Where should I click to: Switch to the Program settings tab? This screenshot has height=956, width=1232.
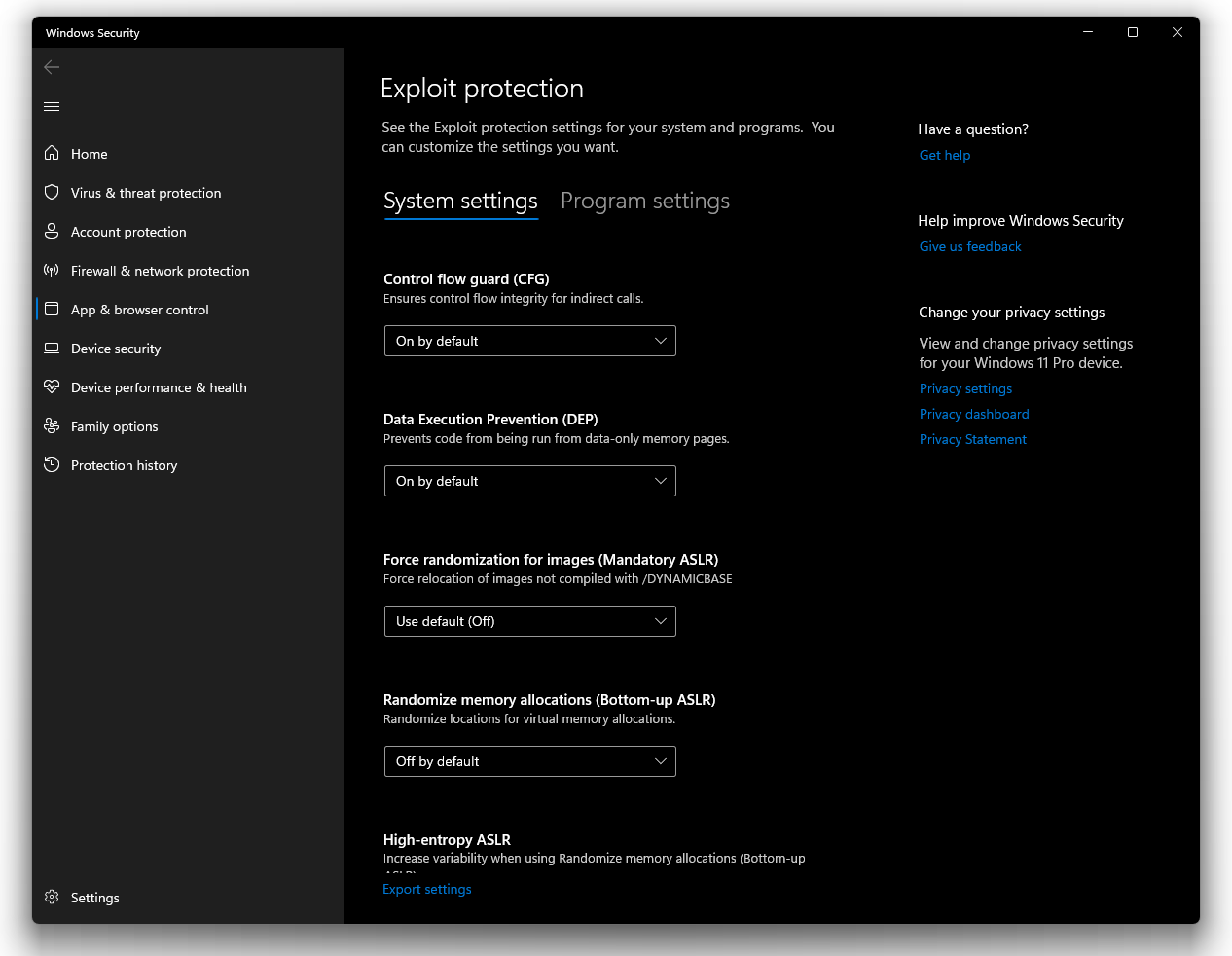click(x=645, y=201)
